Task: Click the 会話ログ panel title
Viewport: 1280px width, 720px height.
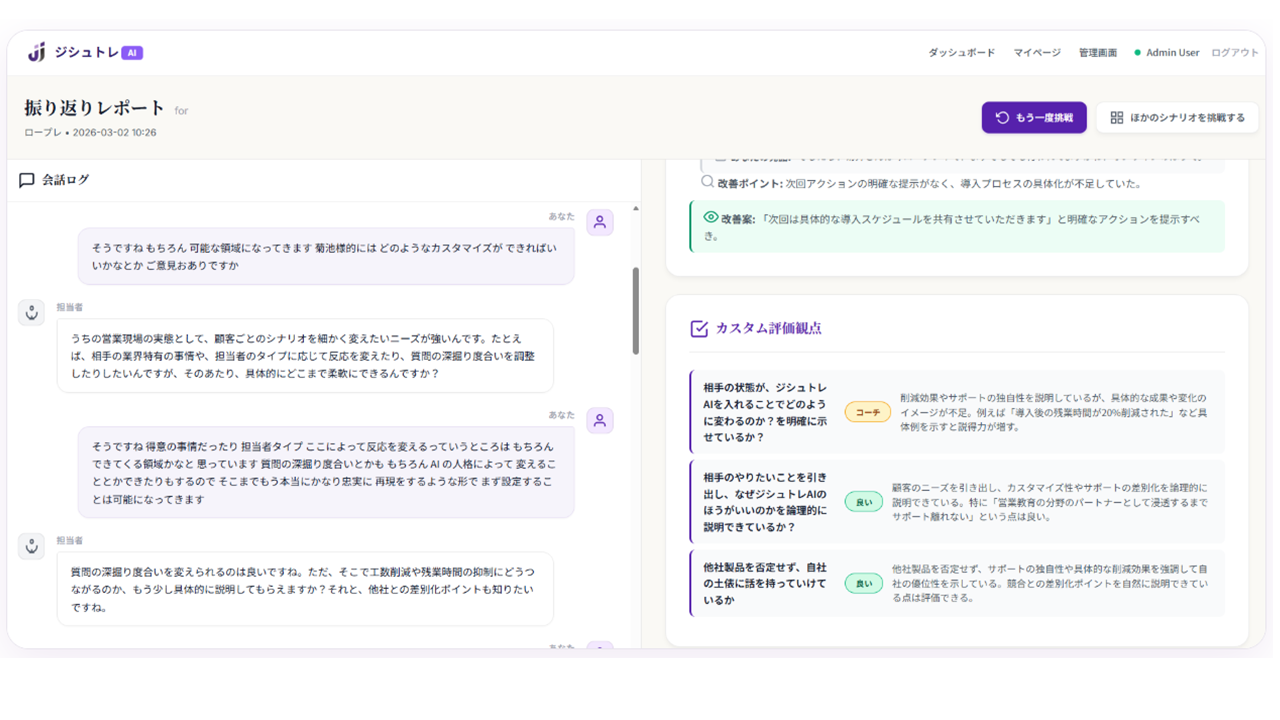Action: pyautogui.click(x=66, y=180)
